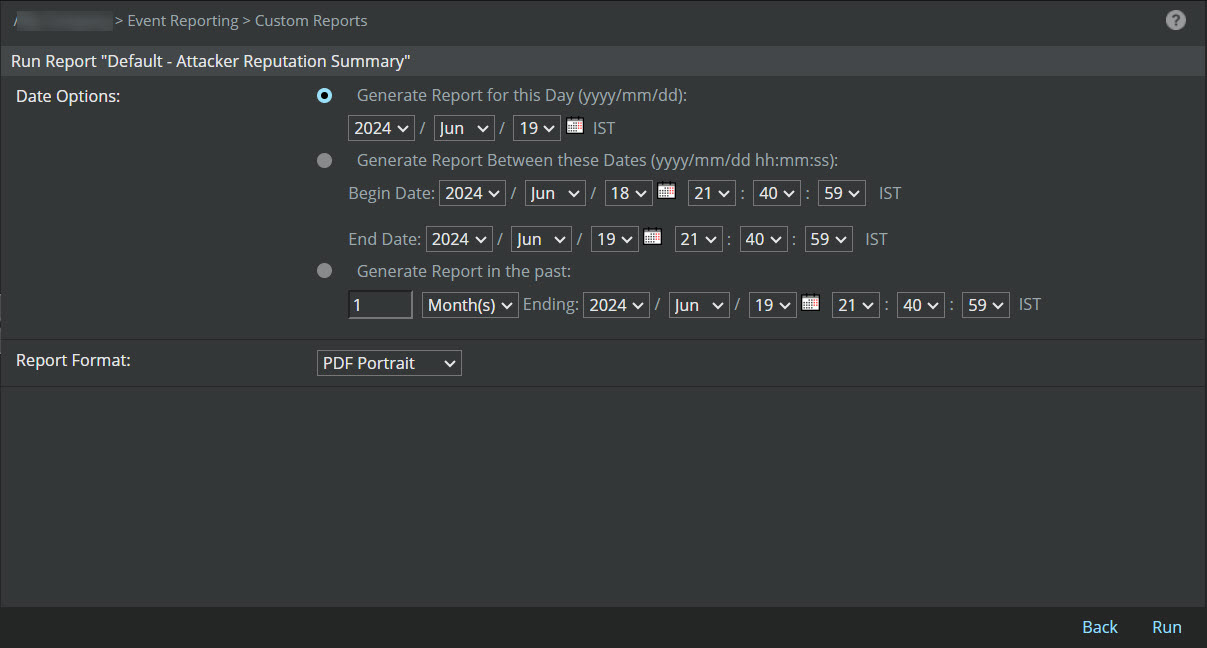Open Begin Date seconds dropdown

[x=842, y=193]
